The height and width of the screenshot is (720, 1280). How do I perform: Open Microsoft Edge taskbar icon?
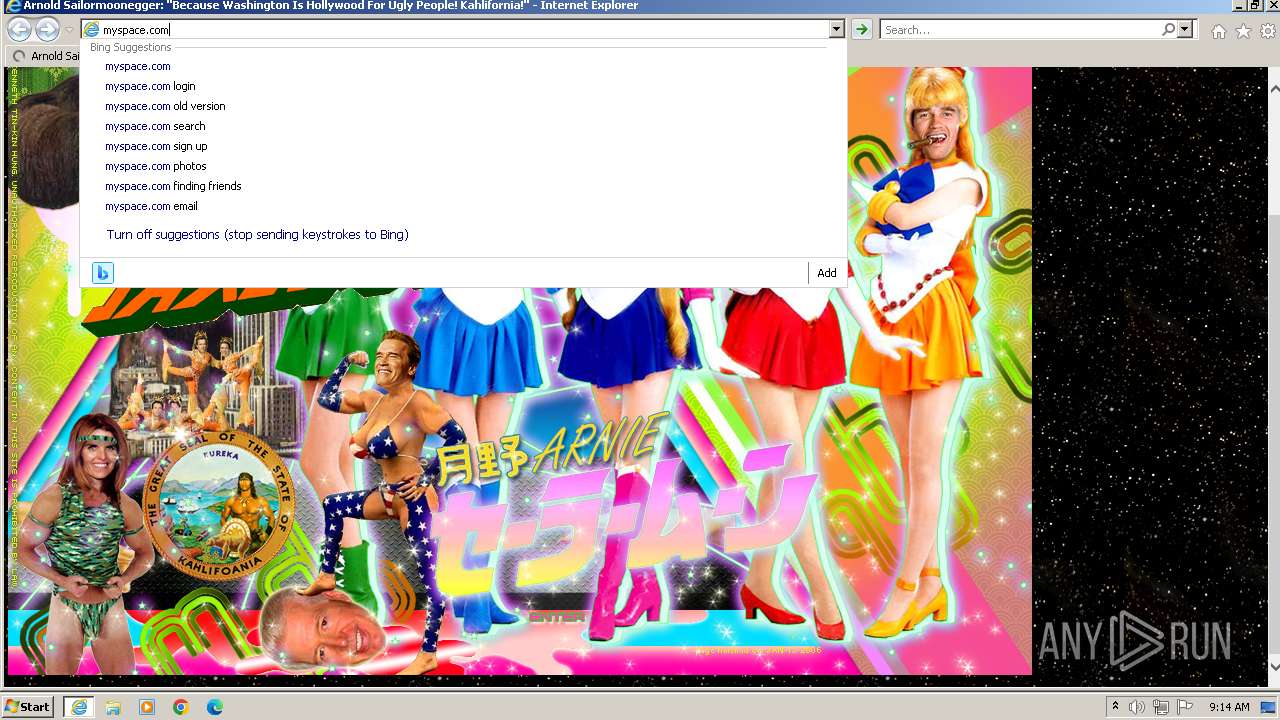215,707
